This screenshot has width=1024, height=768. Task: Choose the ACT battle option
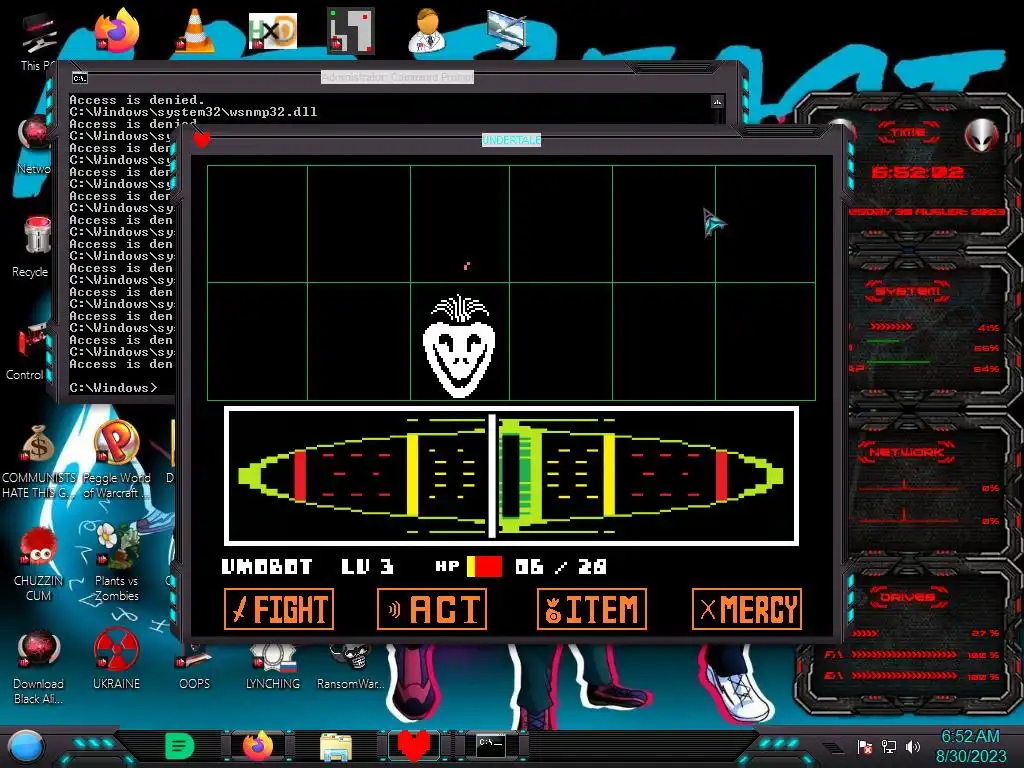click(432, 609)
